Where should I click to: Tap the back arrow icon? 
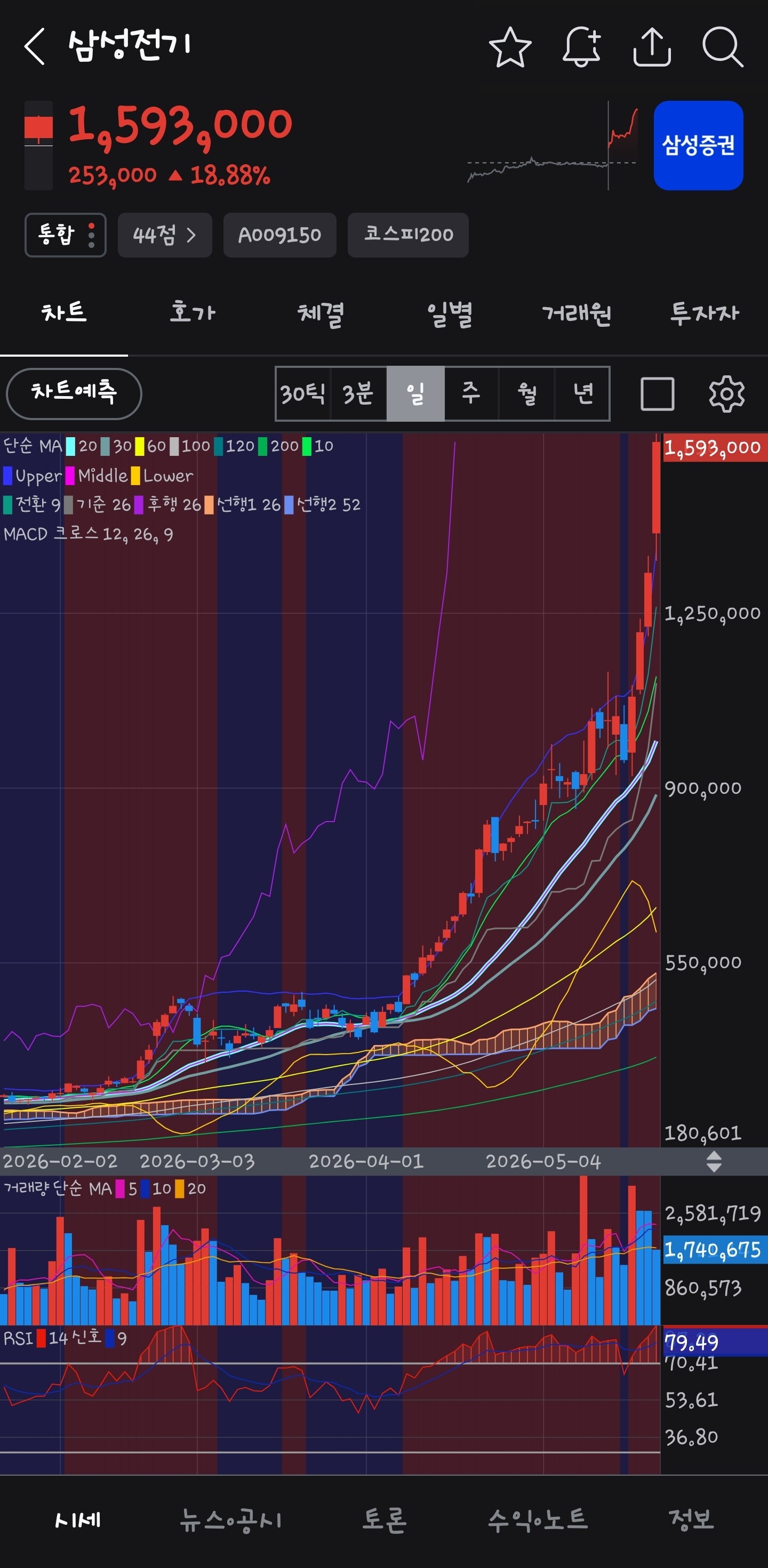(35, 46)
